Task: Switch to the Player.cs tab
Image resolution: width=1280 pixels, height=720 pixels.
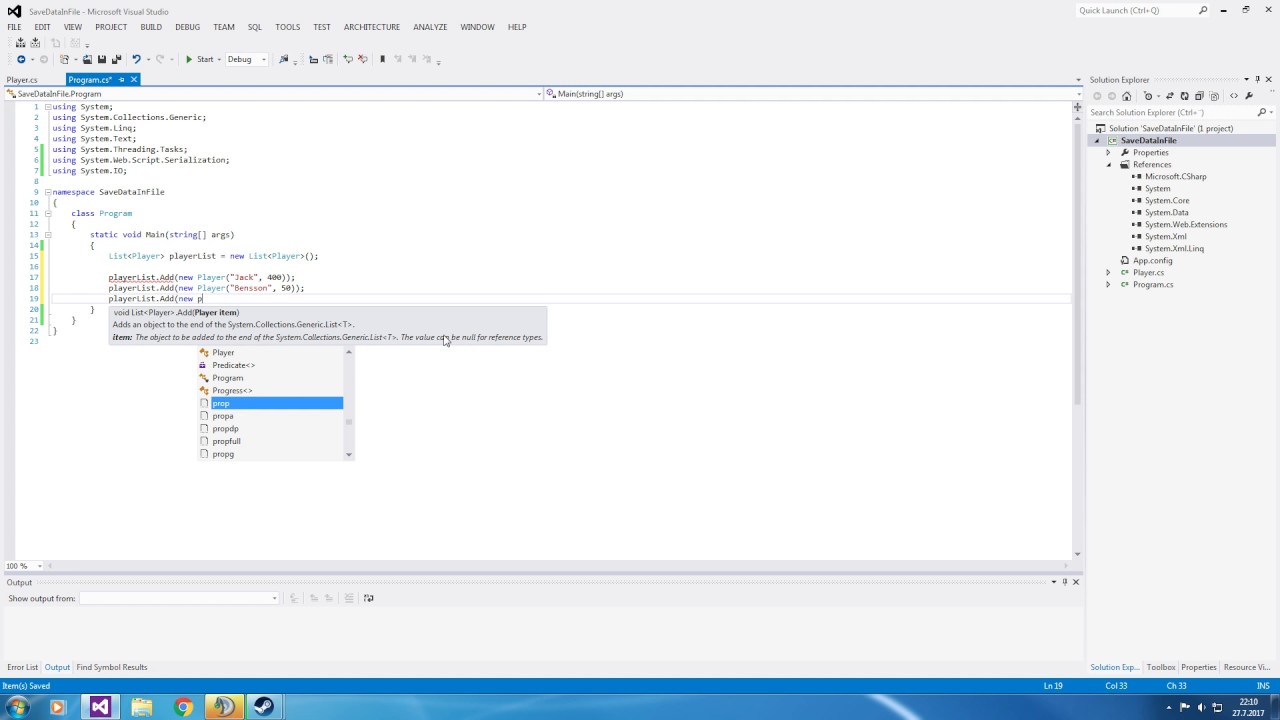Action: point(22,80)
